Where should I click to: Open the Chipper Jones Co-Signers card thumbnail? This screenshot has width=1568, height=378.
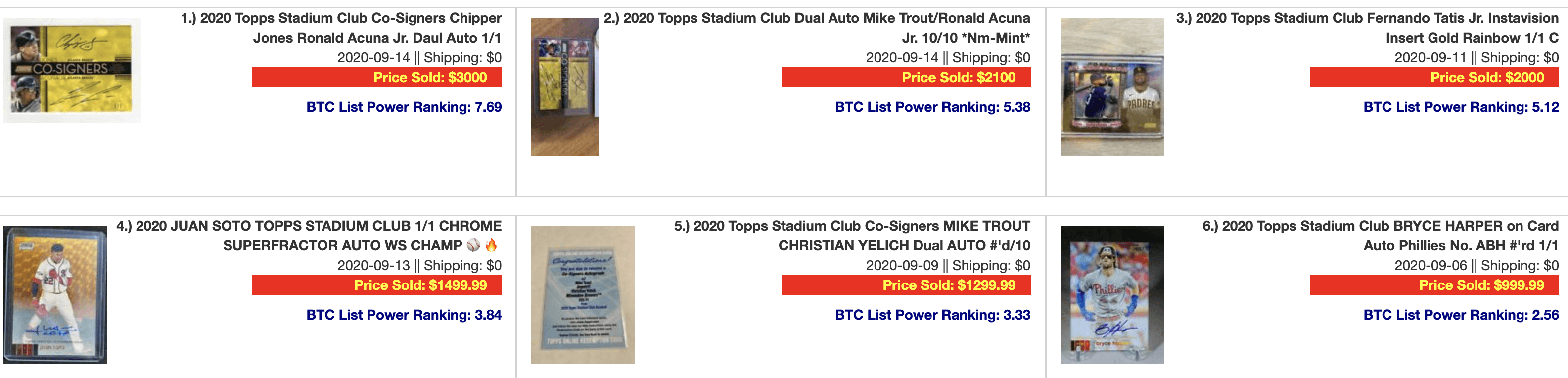[x=72, y=70]
